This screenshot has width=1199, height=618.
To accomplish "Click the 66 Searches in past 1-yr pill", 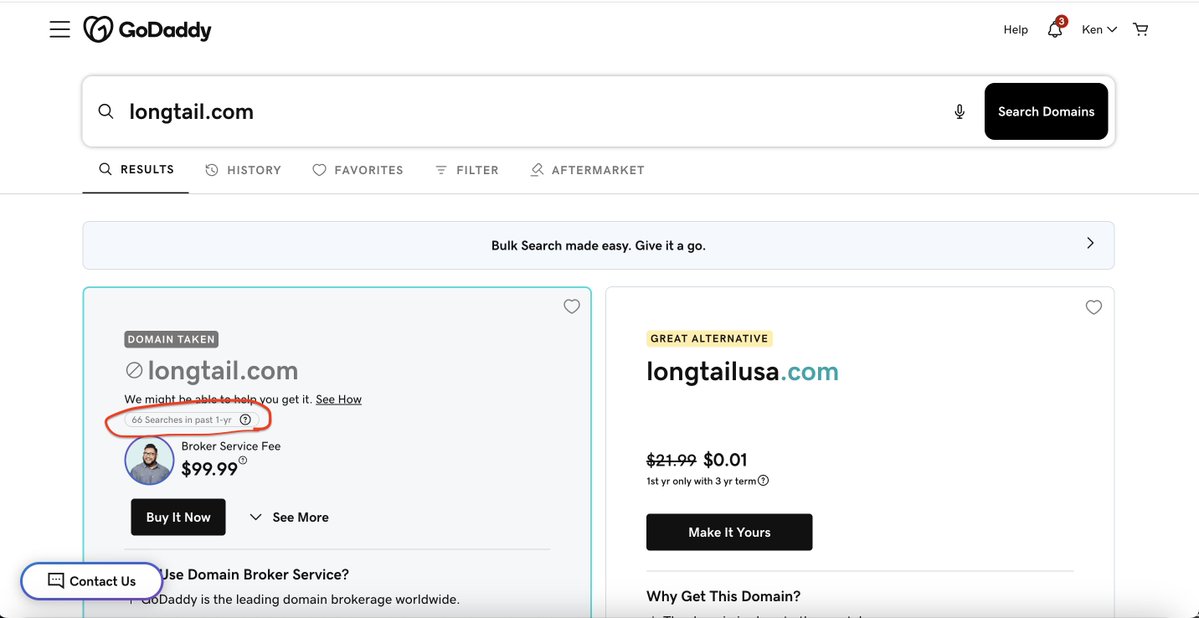I will 191,420.
